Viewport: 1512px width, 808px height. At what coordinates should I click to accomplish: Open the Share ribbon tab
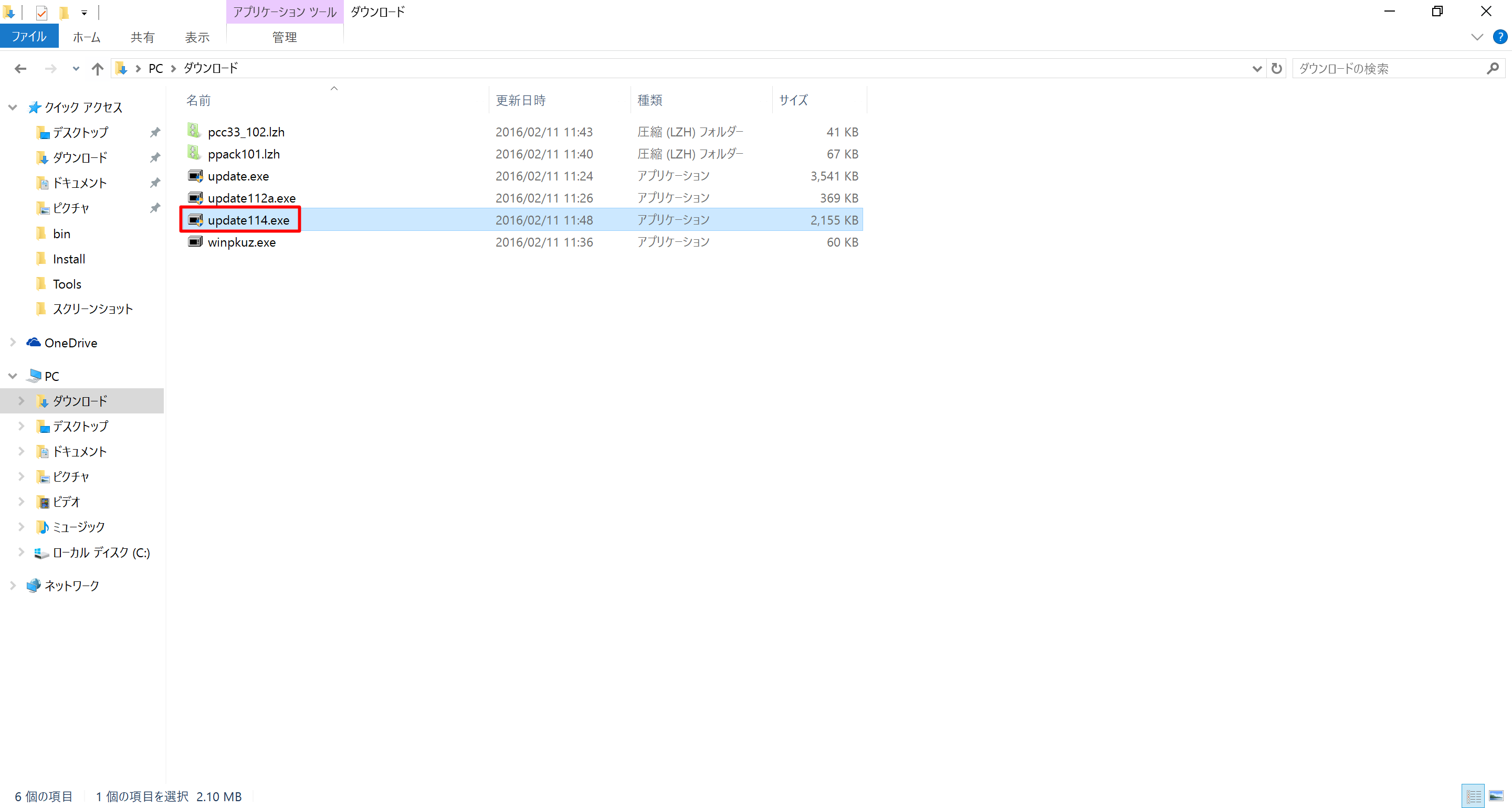click(x=142, y=38)
